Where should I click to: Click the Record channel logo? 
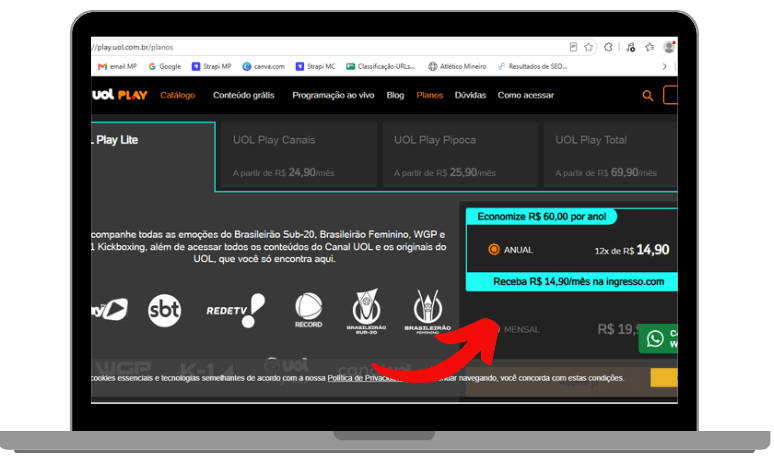pyautogui.click(x=309, y=310)
